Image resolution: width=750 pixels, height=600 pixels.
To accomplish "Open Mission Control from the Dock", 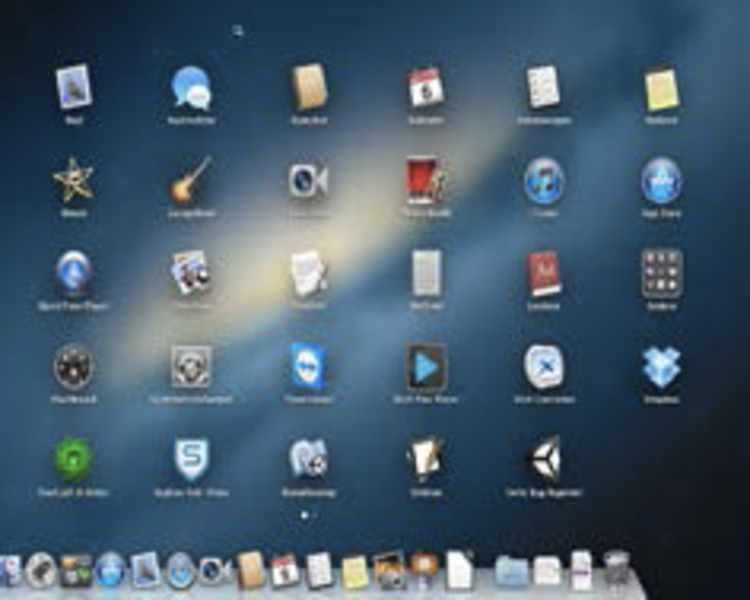I will point(76,571).
